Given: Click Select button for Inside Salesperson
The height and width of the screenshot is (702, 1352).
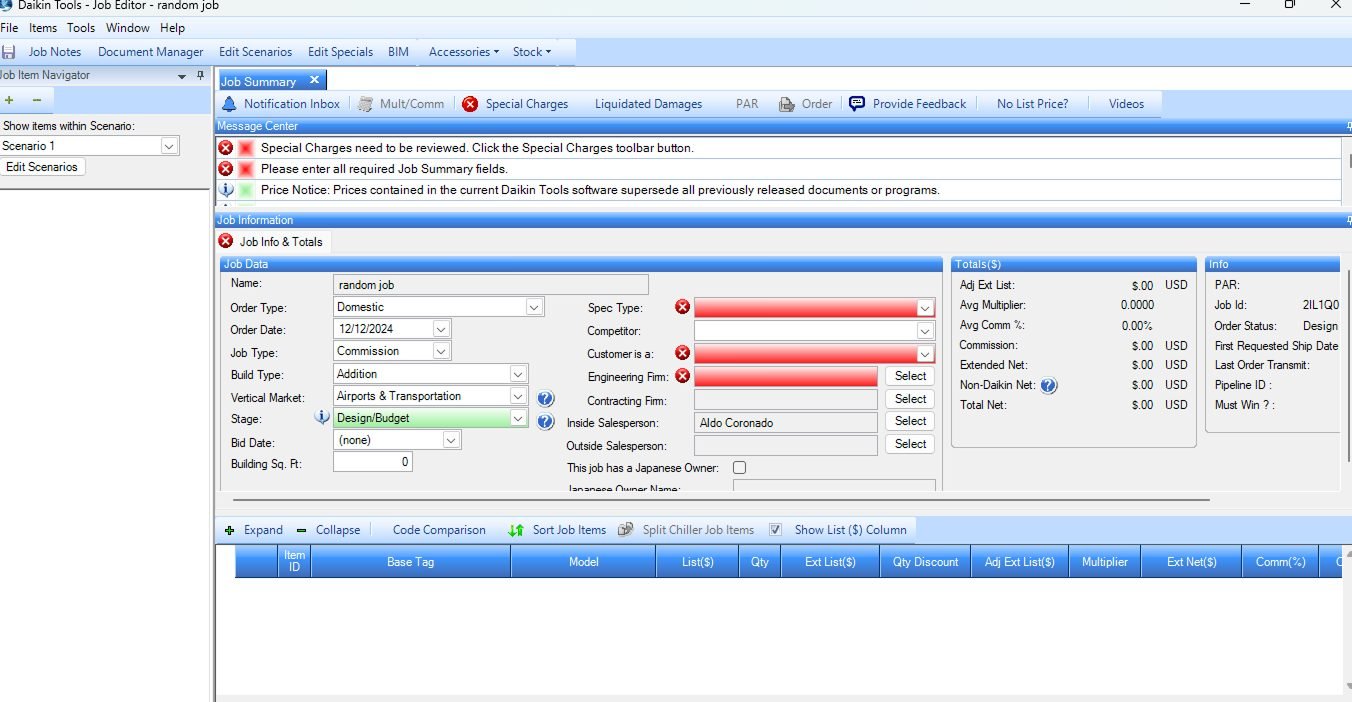Looking at the screenshot, I should (x=910, y=421).
